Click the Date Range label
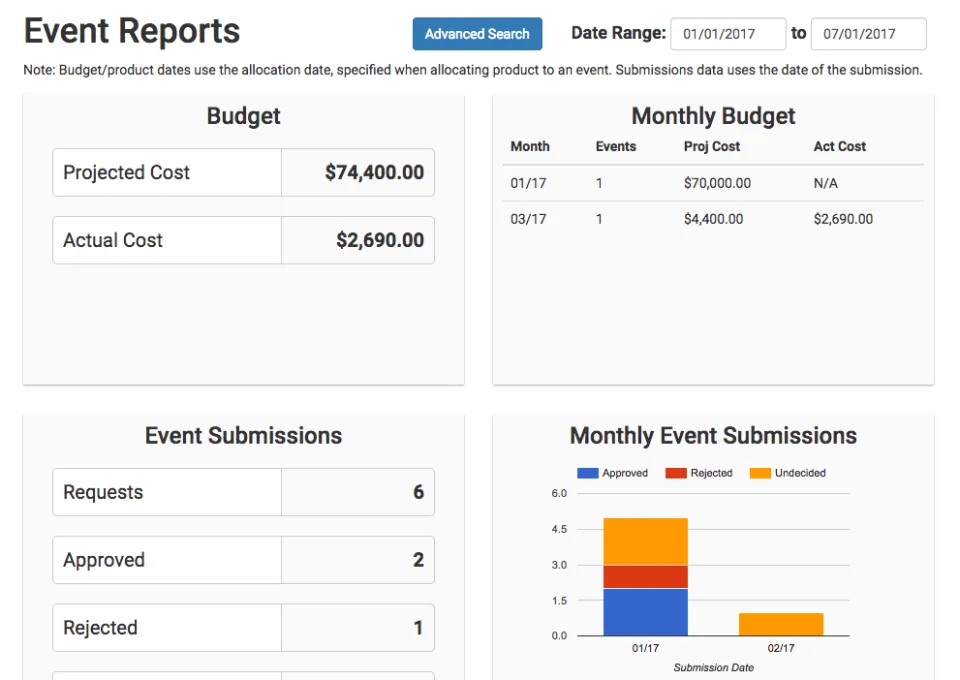Screen dimensions: 960x680 [618, 33]
